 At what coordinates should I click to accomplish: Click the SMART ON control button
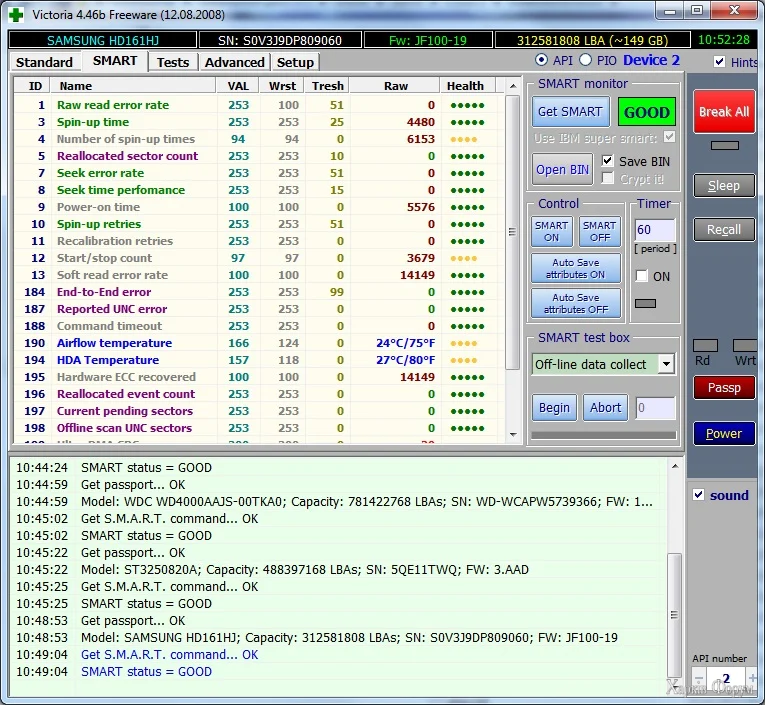pos(551,232)
